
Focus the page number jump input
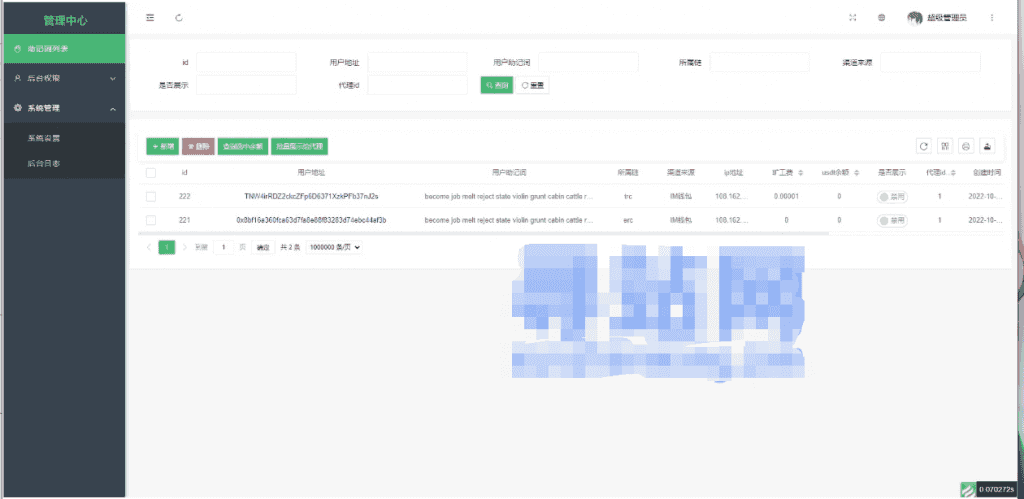click(223, 248)
